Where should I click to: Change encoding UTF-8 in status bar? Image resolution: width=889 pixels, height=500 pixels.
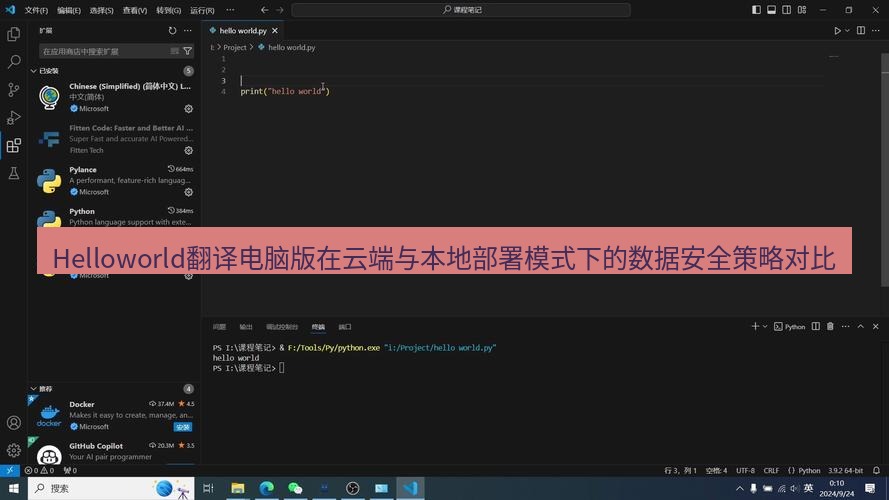pos(745,471)
